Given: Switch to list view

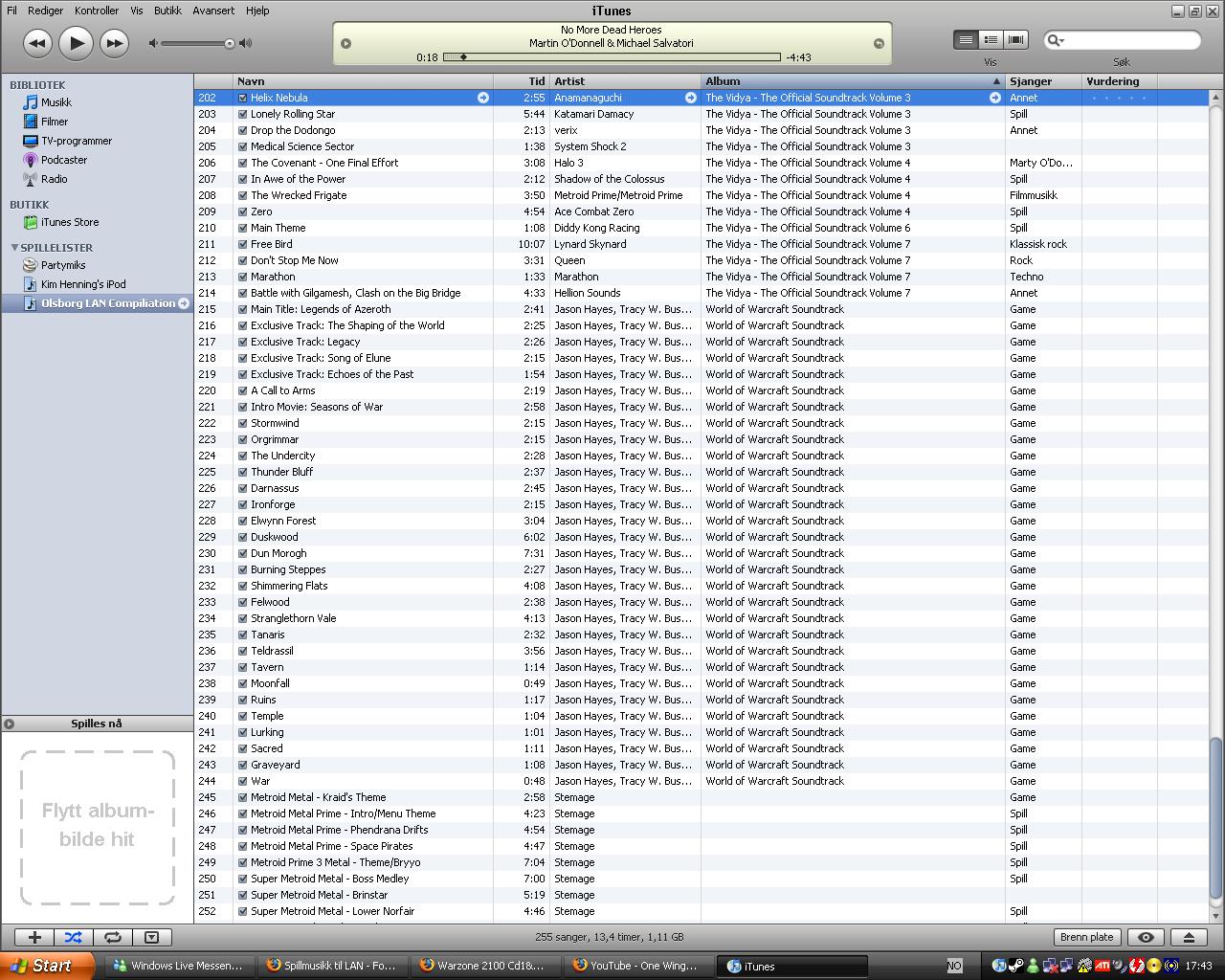Looking at the screenshot, I should pos(966,40).
